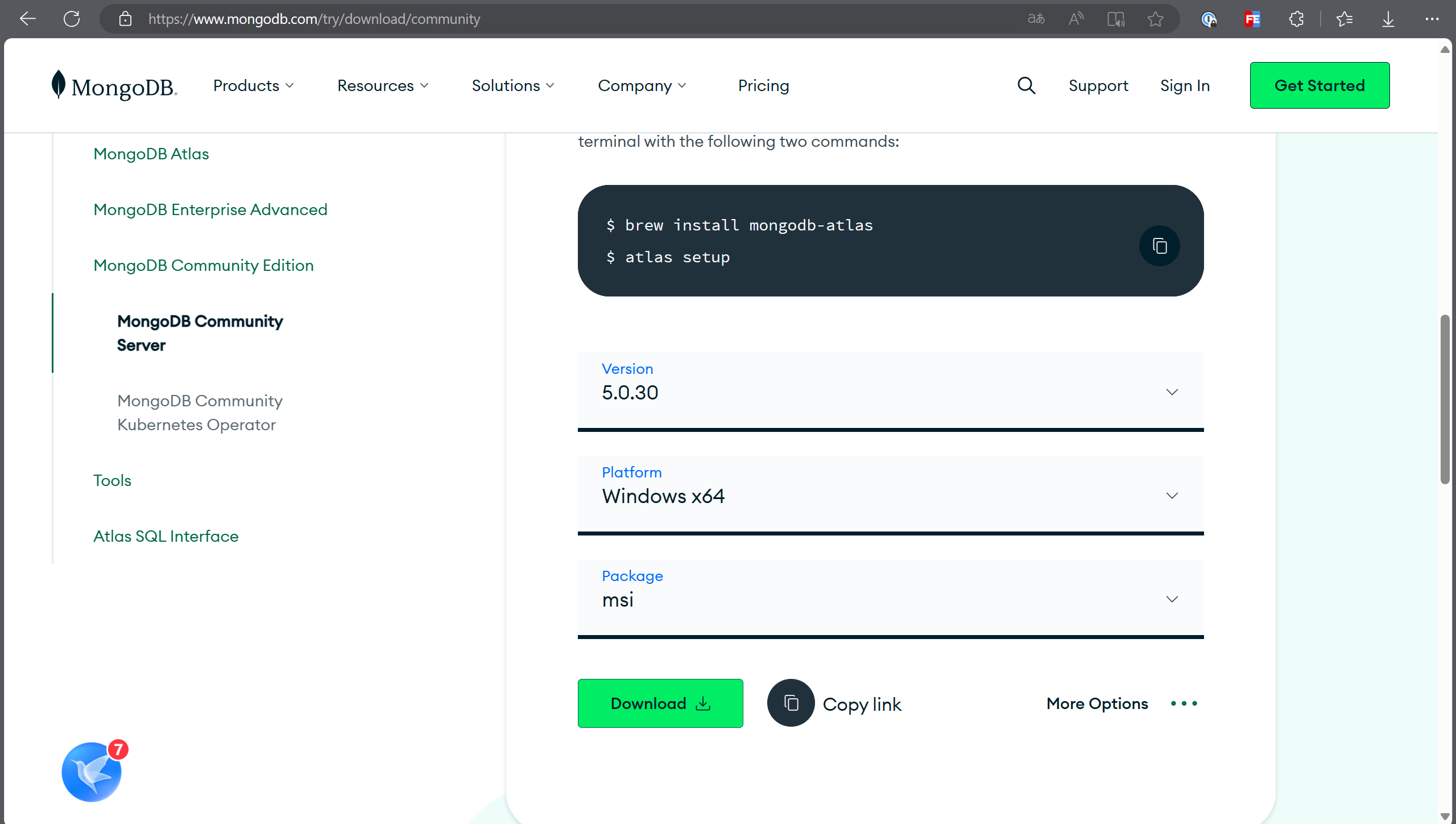Open the browser extensions puzzle icon
The height and width of the screenshot is (824, 1456).
1296,19
